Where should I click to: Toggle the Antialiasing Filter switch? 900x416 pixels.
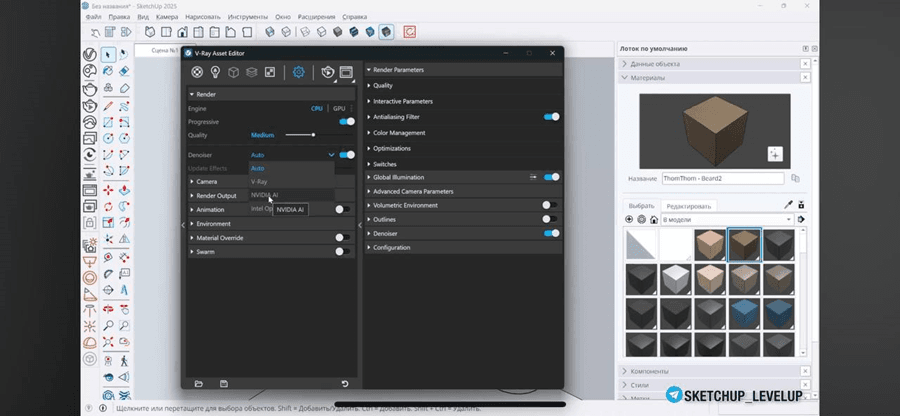552,117
